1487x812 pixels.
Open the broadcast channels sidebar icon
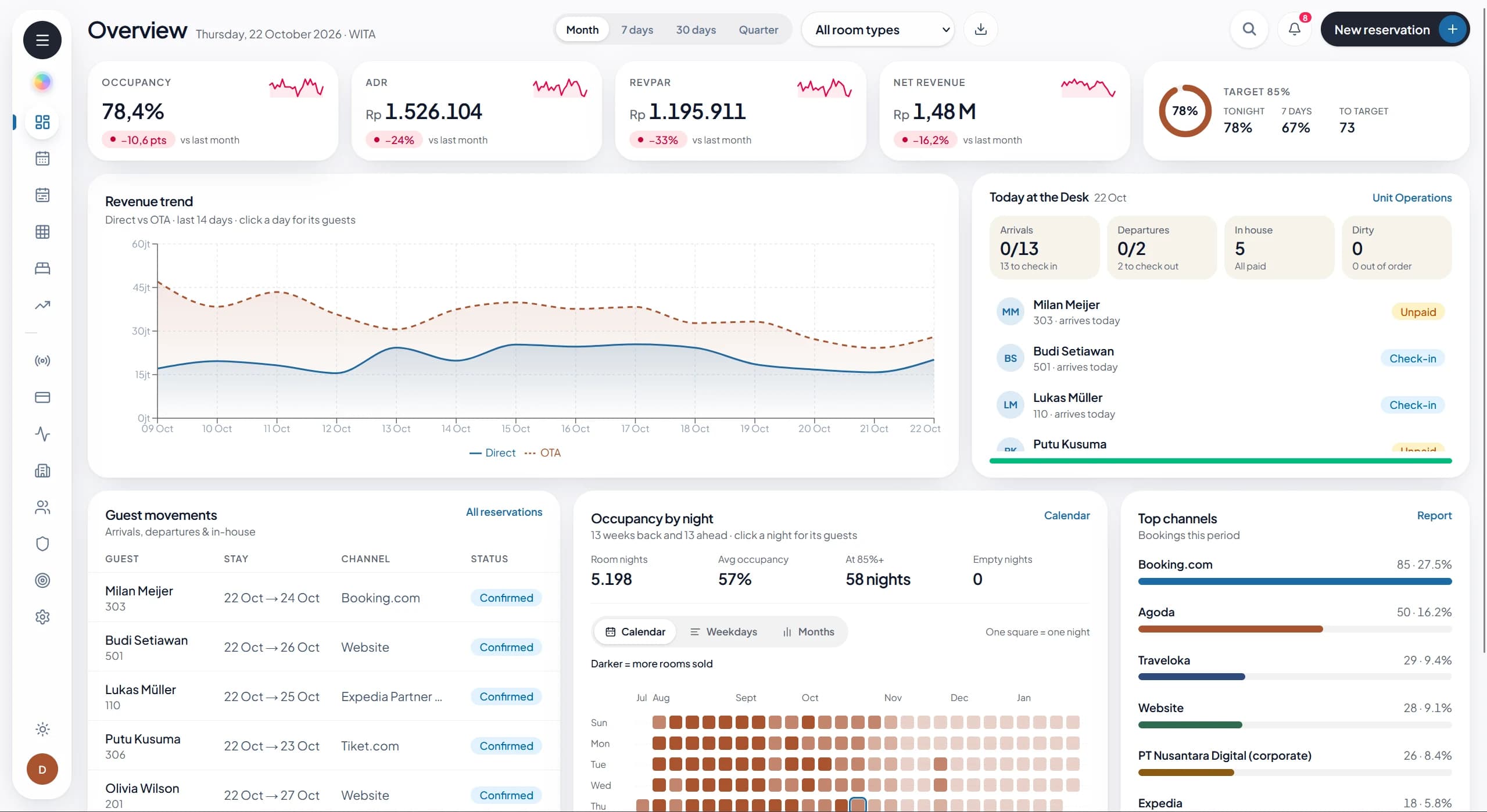[42, 361]
